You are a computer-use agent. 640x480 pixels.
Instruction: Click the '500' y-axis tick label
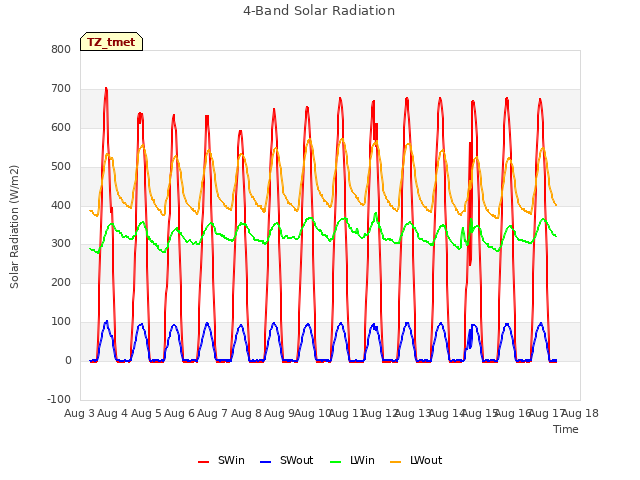point(61,166)
